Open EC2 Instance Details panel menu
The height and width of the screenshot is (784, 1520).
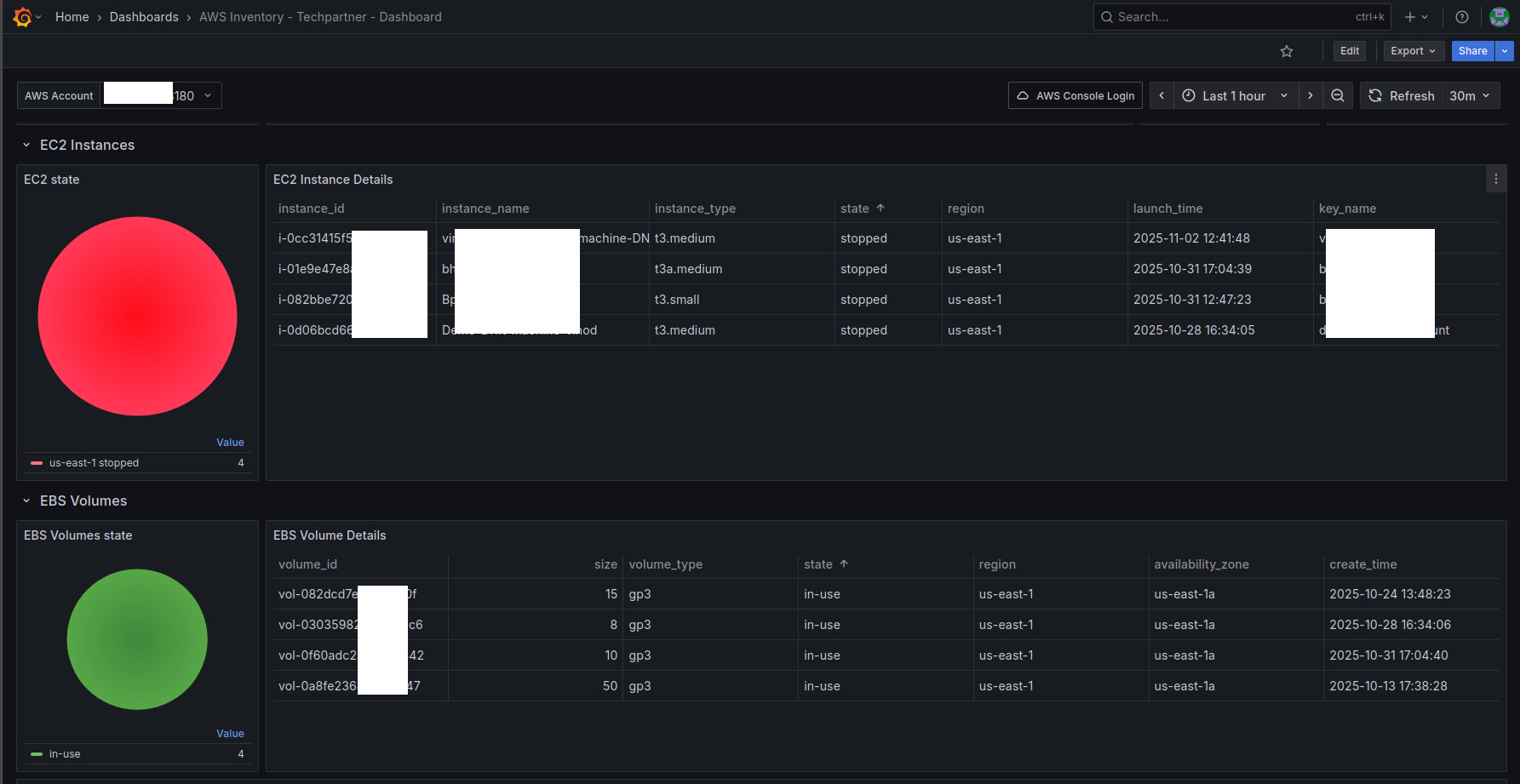point(1496,179)
